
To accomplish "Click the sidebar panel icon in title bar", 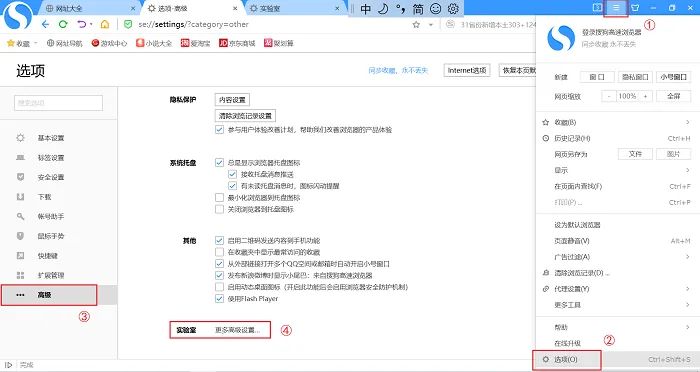I will [x=597, y=8].
